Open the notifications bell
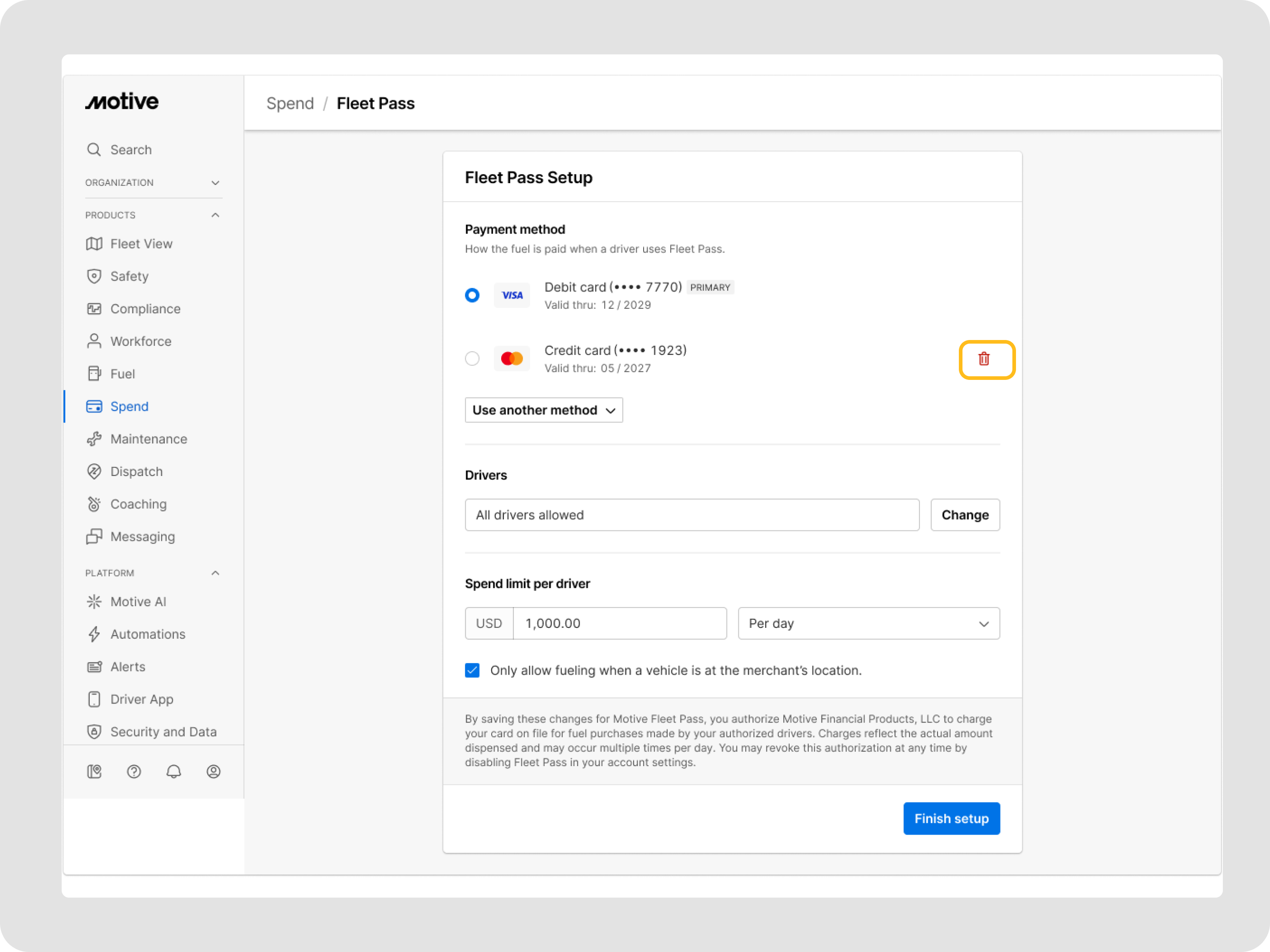The height and width of the screenshot is (952, 1270). tap(174, 772)
